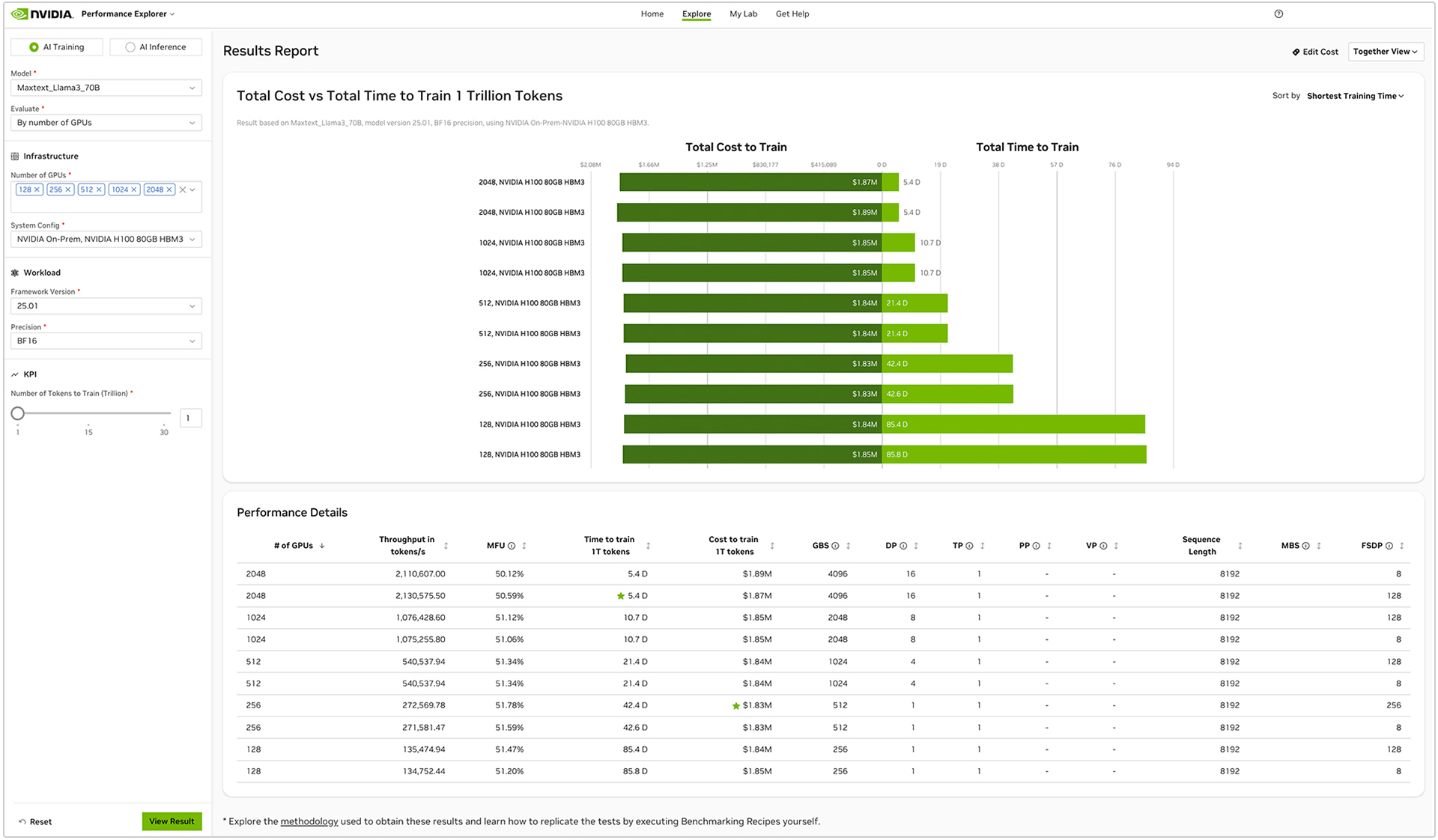Open the Evaluate By number of GPUs dropdown
The width and height of the screenshot is (1438, 840).
point(106,123)
